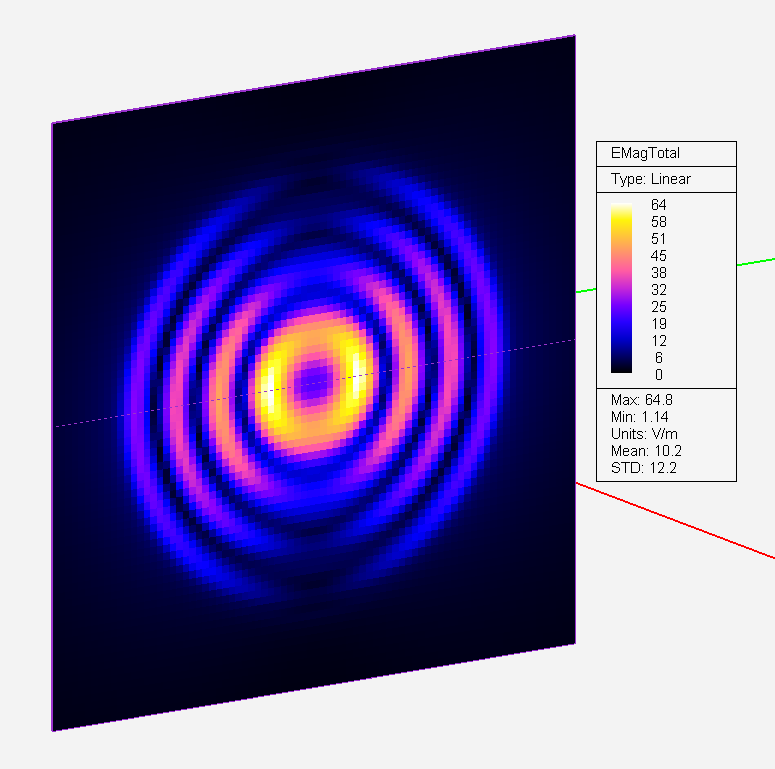
Task: Click the Max: 64.8 statistic
Action: click(642, 399)
